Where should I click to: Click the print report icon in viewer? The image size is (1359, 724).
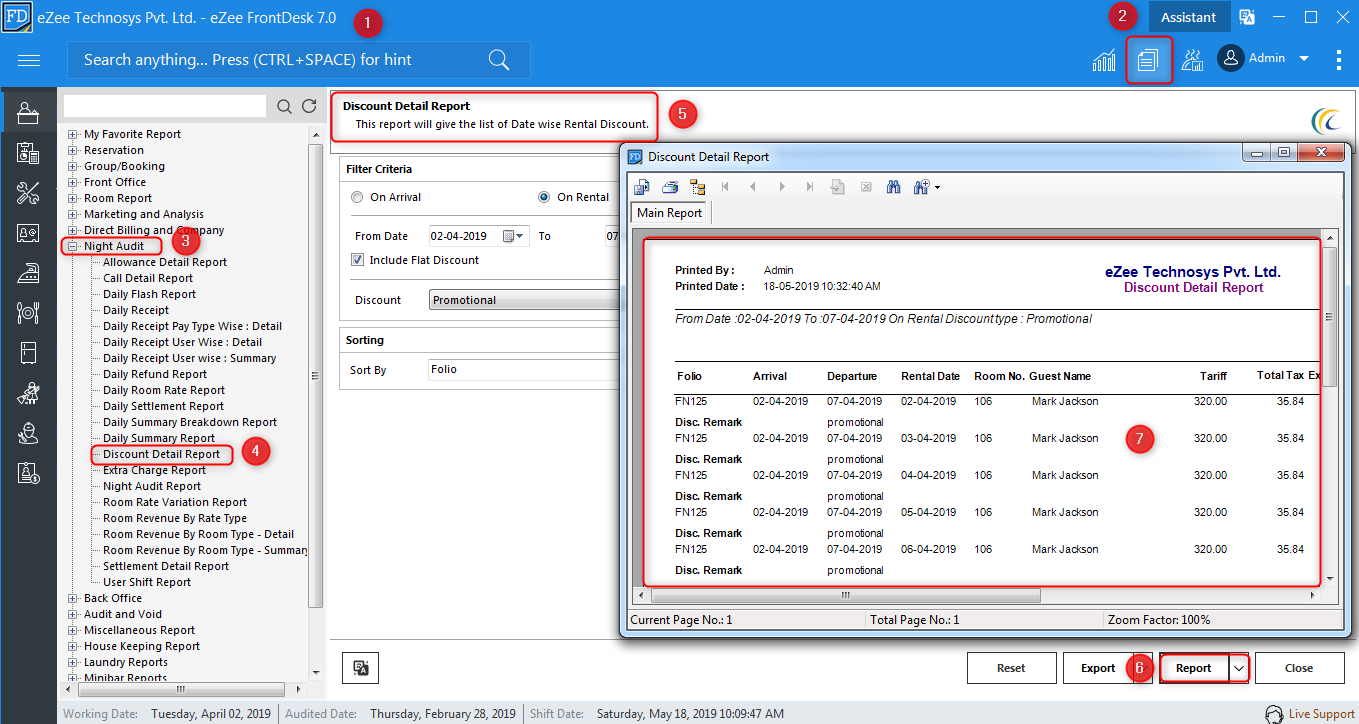click(x=670, y=187)
